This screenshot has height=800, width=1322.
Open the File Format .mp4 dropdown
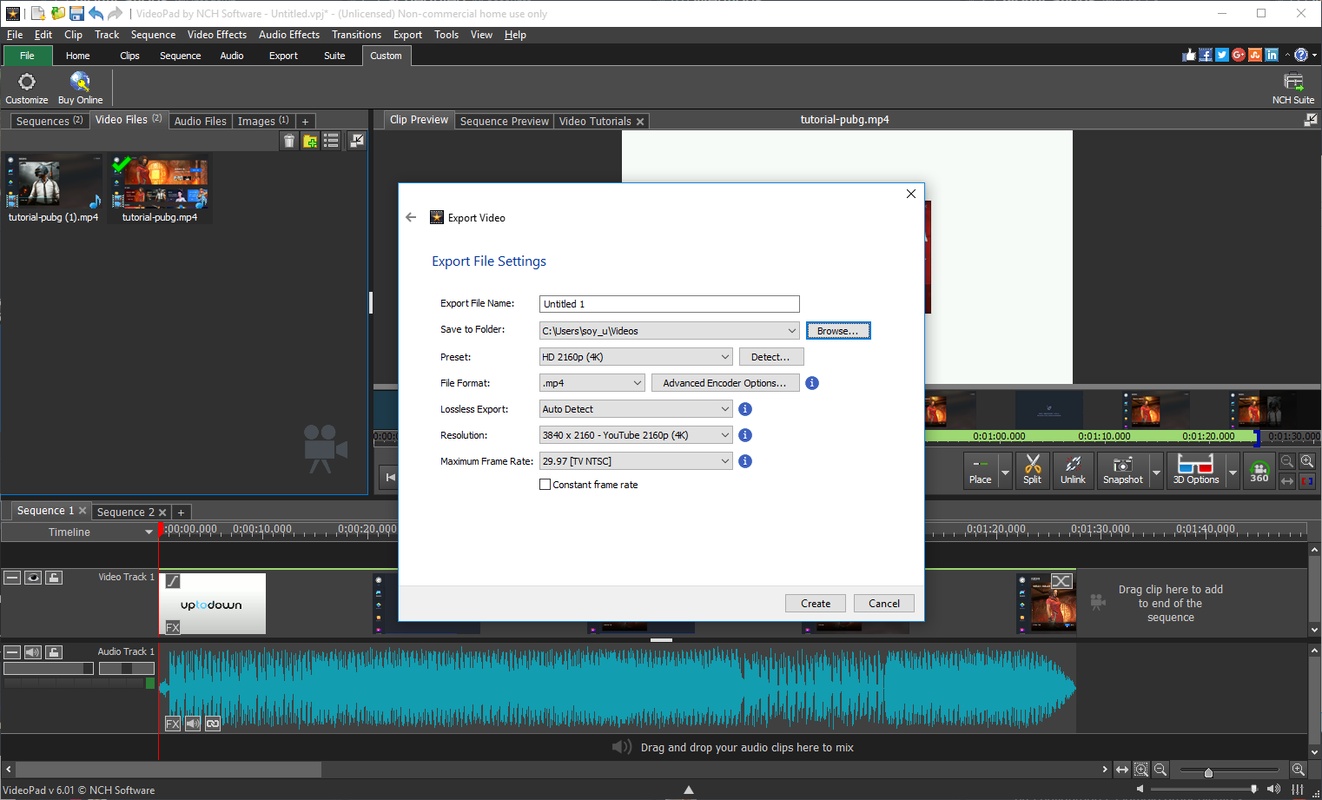[637, 383]
